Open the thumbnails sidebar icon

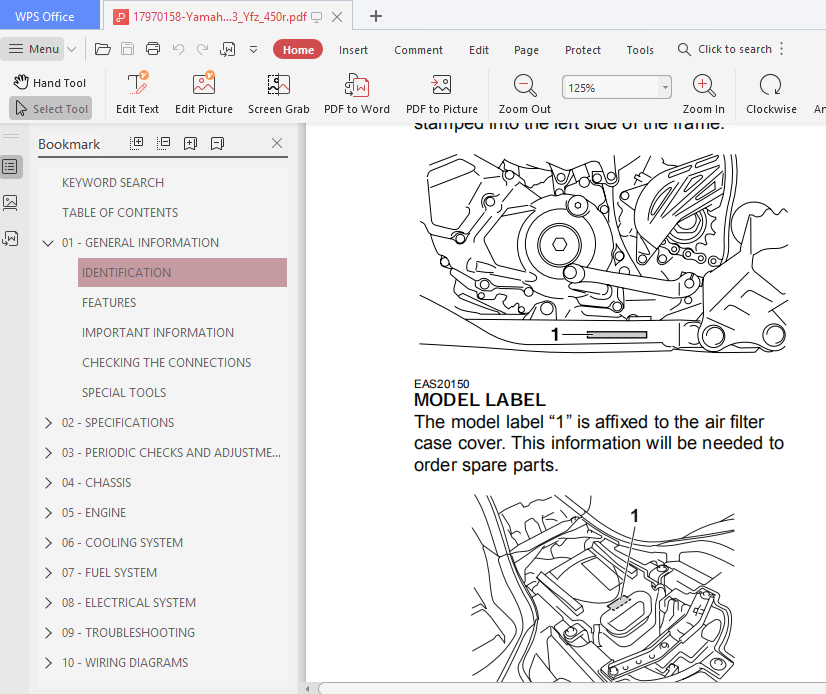click(x=10, y=202)
